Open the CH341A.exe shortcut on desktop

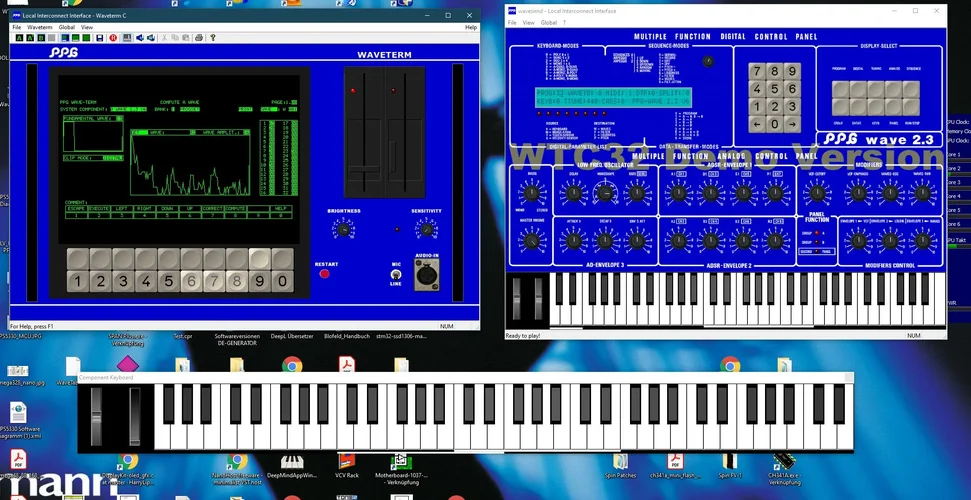785,468
